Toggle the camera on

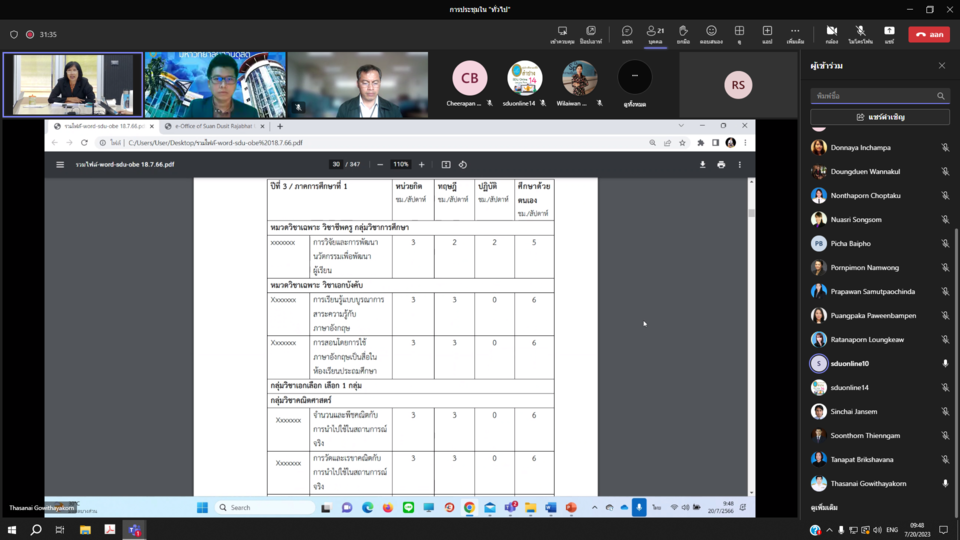(831, 33)
